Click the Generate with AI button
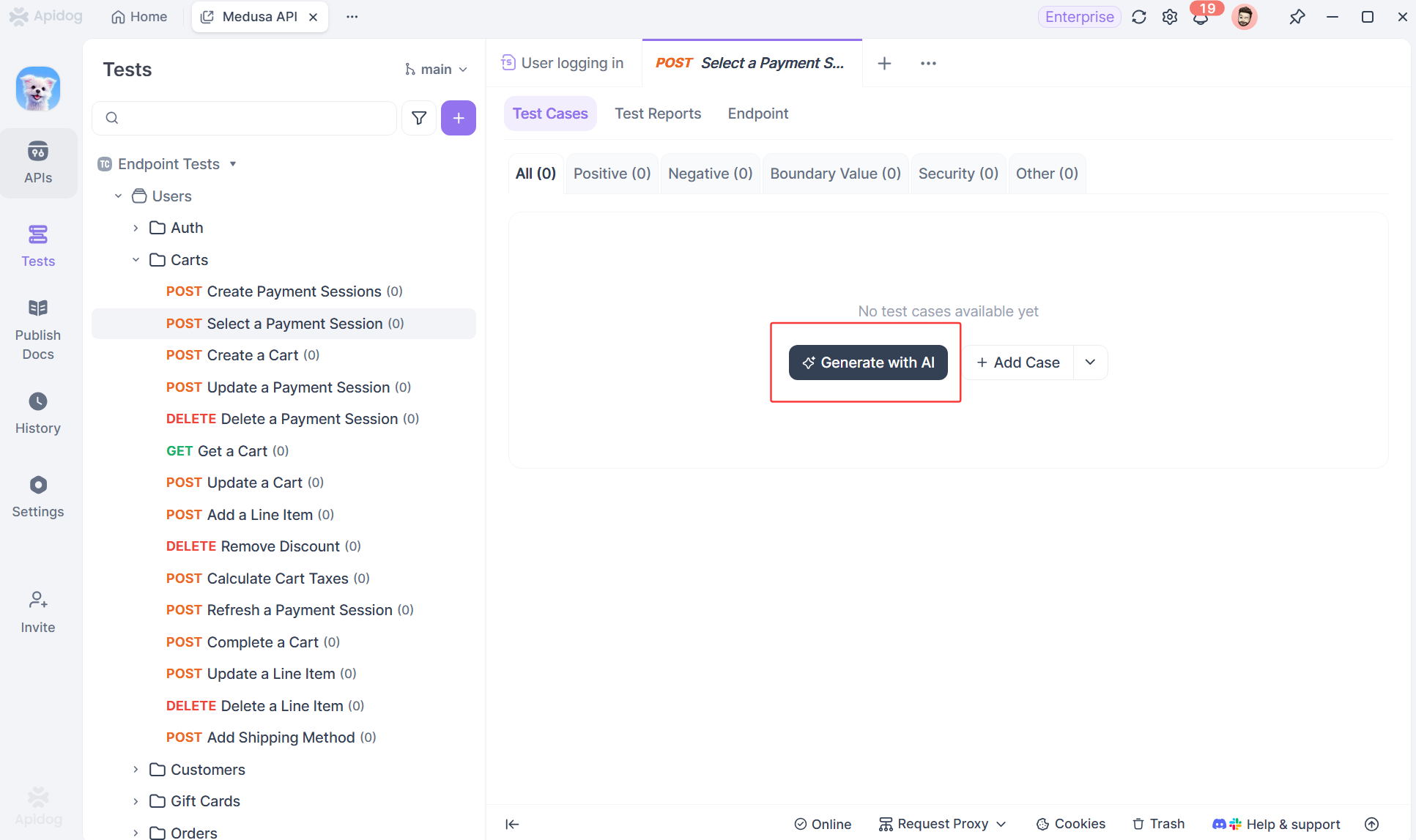 pos(867,362)
